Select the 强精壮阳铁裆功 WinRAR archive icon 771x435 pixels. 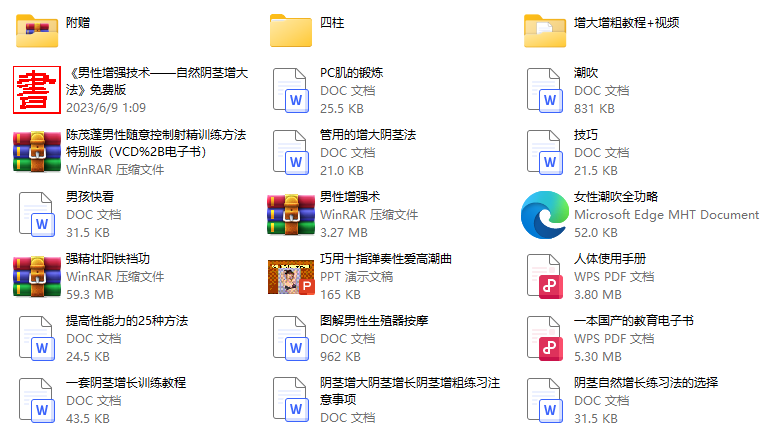click(37, 276)
